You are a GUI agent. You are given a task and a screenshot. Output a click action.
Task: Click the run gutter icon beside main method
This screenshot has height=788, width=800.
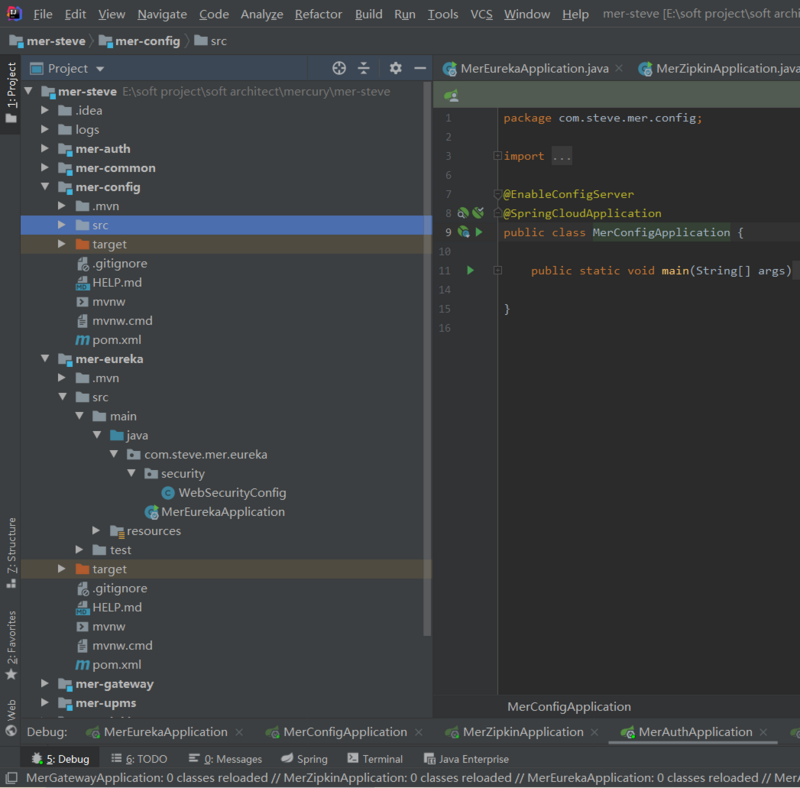click(470, 271)
